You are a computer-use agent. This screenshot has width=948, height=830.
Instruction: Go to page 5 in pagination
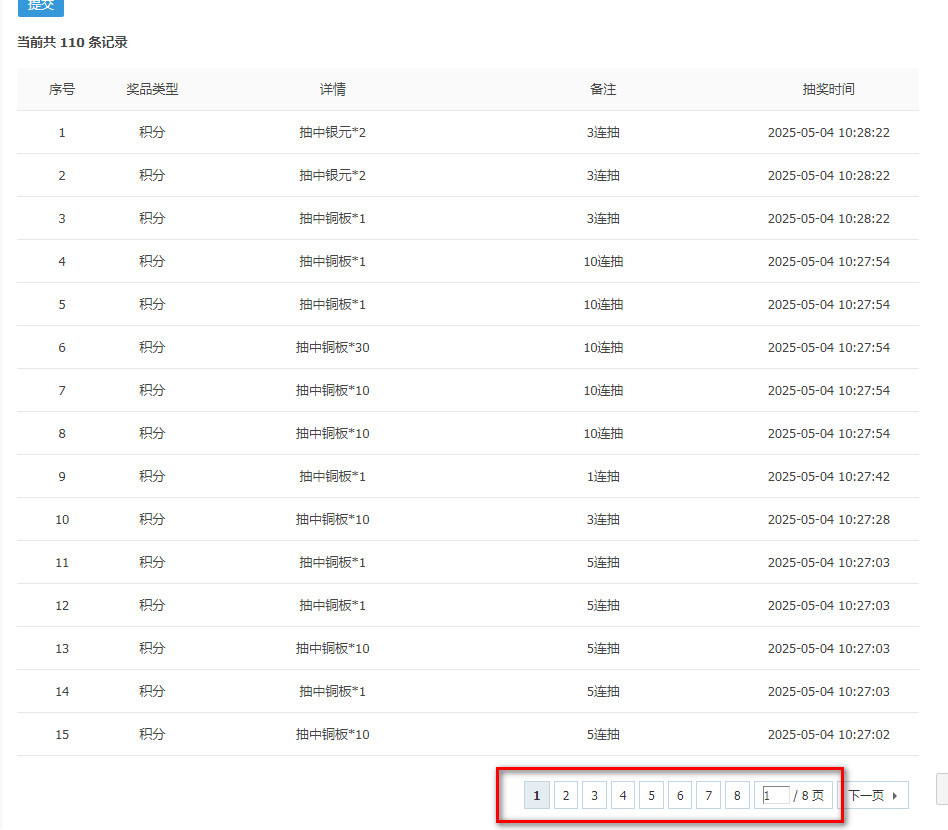(651, 795)
